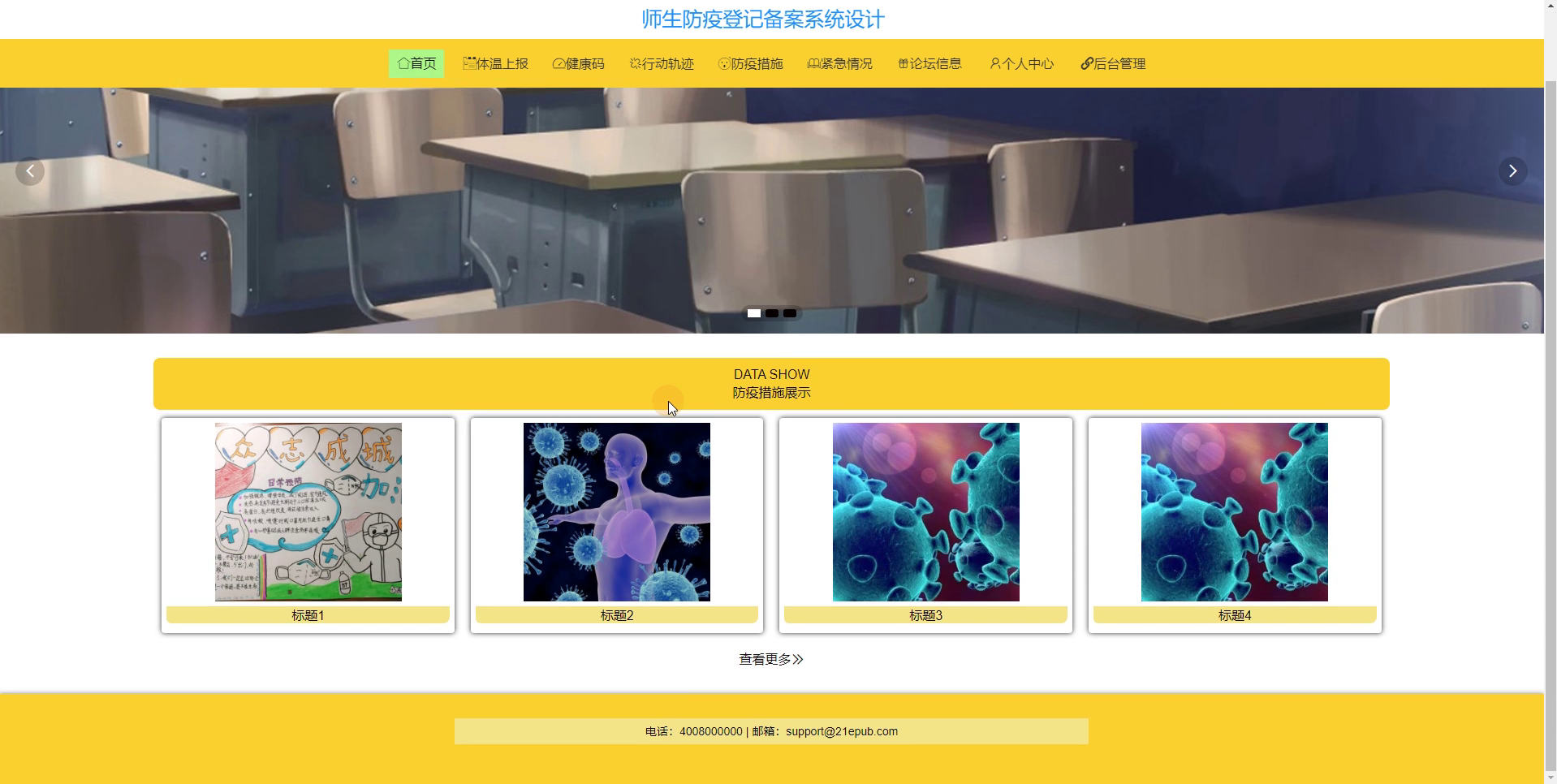Click the icon beside 行动轨迹
The height and width of the screenshot is (784, 1557).
tap(635, 63)
